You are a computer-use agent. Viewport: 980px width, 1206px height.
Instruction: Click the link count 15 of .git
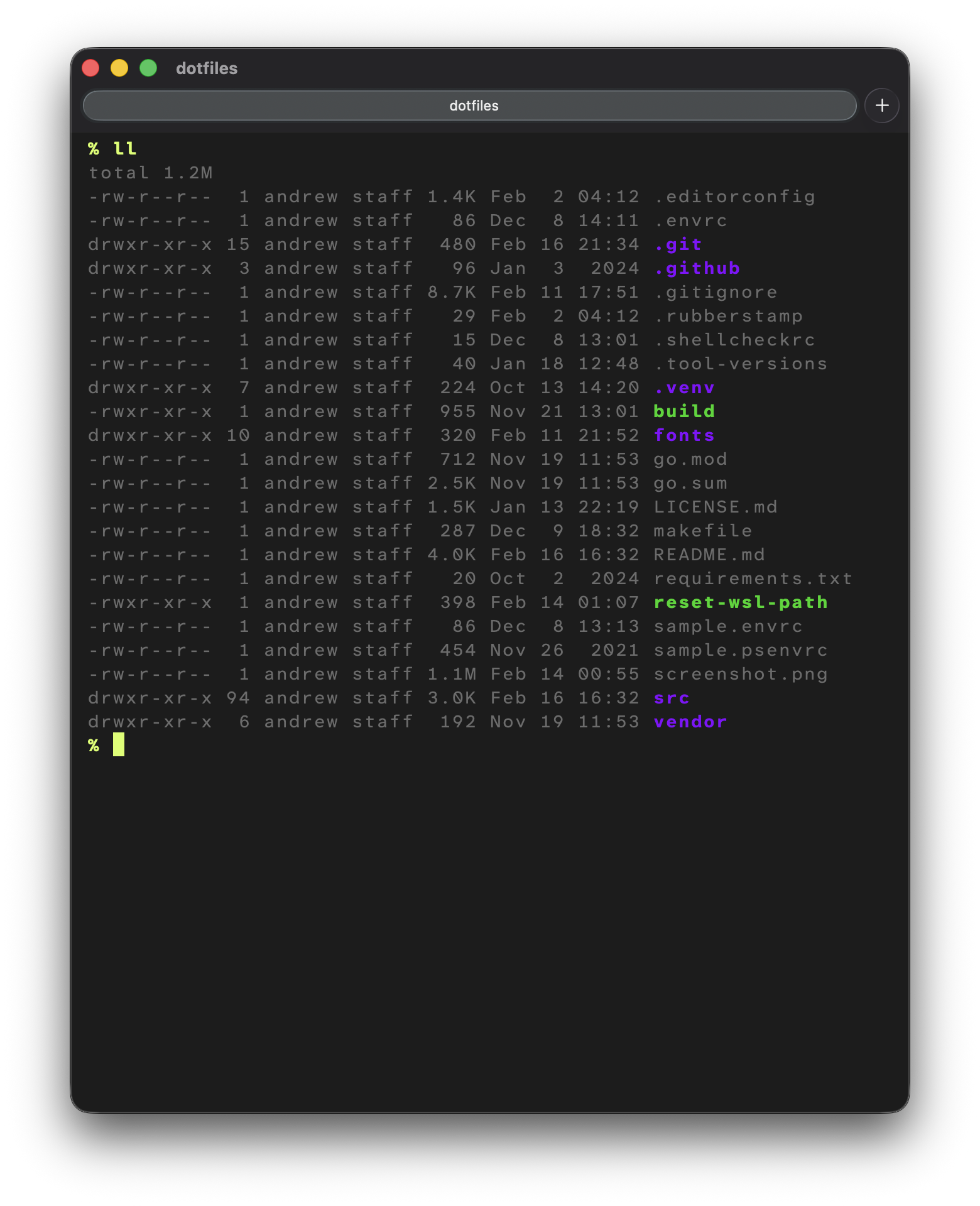coord(238,244)
